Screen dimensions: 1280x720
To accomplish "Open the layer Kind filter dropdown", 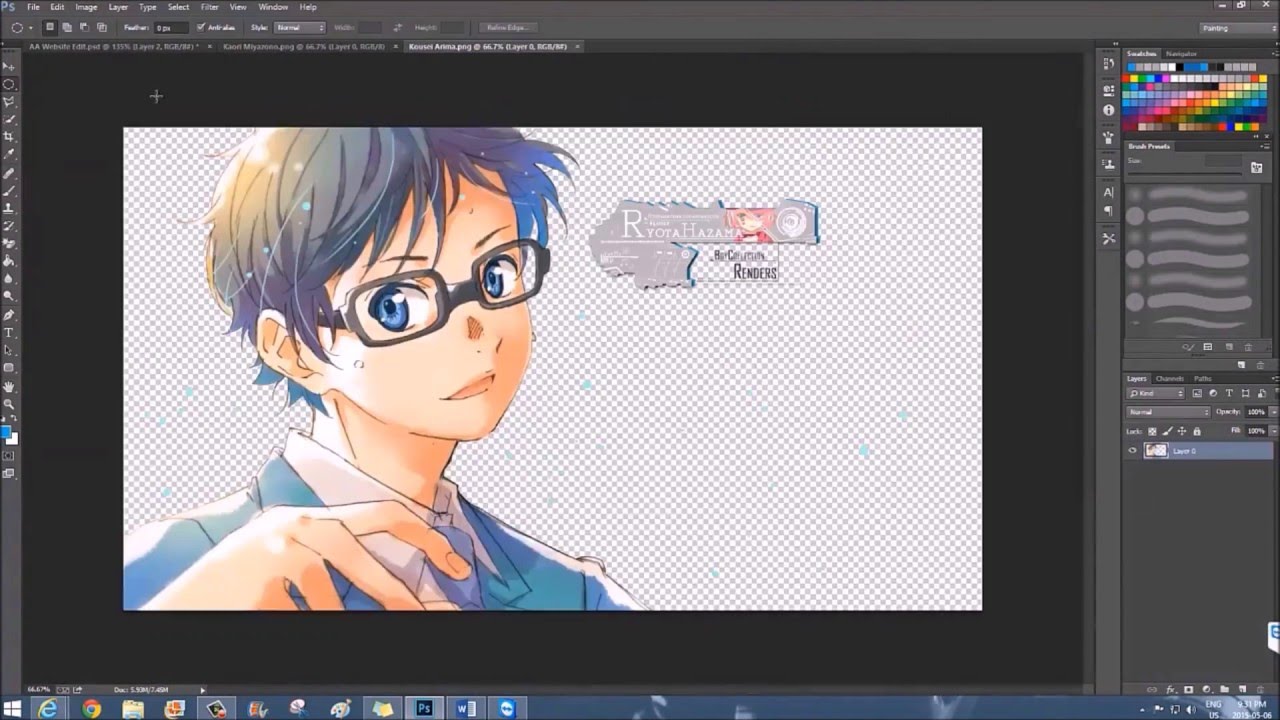I will point(1156,393).
